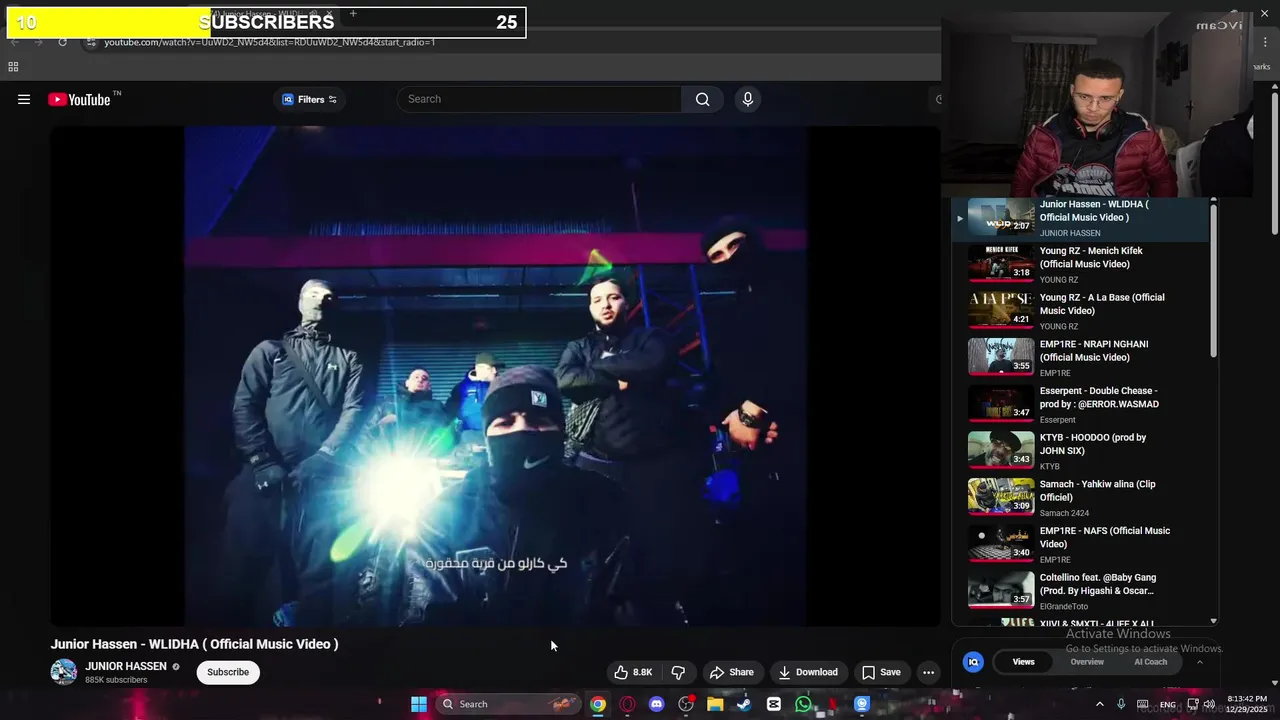This screenshot has height=720, width=1280.
Task: Play Young RZ - Menich Kifek thumbnail
Action: 1001,263
